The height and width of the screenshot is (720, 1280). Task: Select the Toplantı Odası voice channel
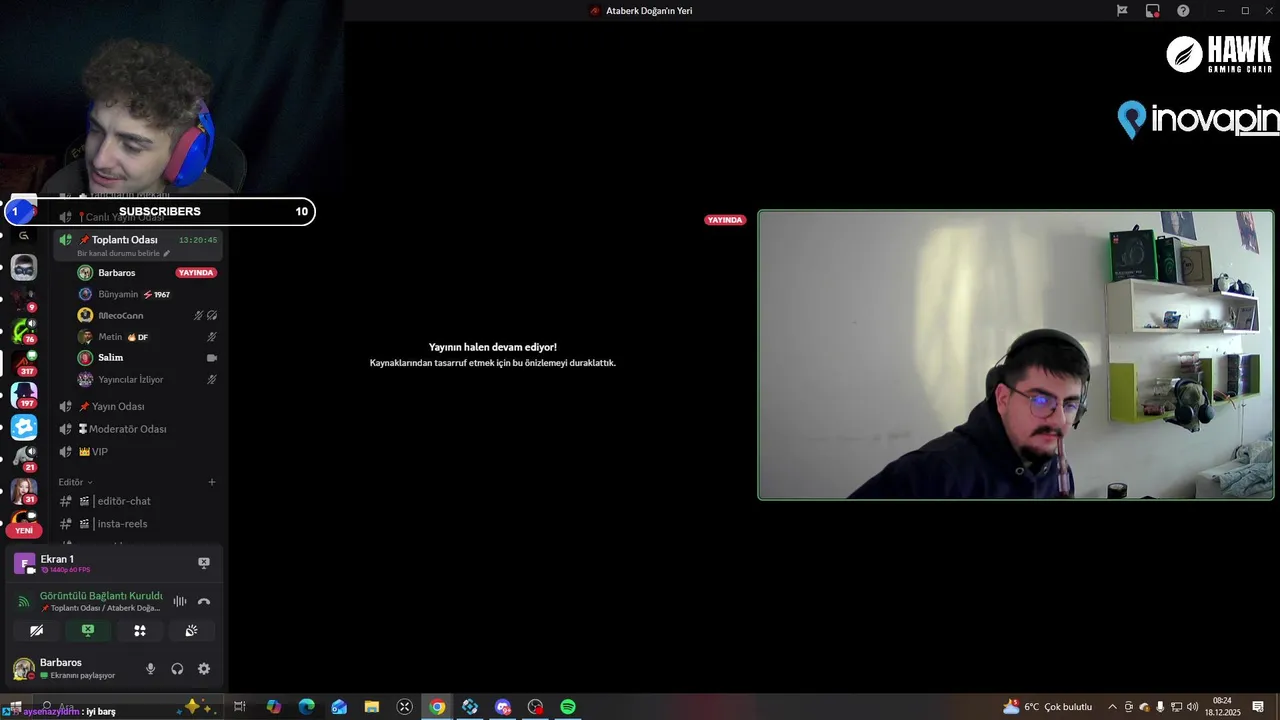tap(138, 240)
